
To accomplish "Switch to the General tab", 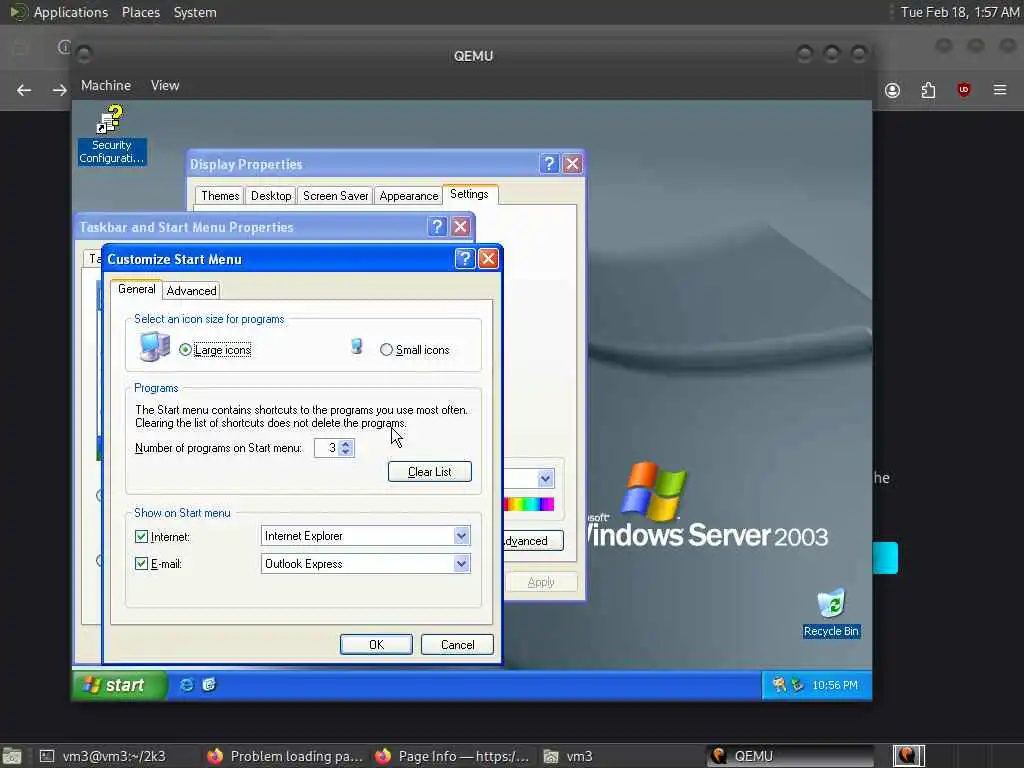I will coord(136,289).
